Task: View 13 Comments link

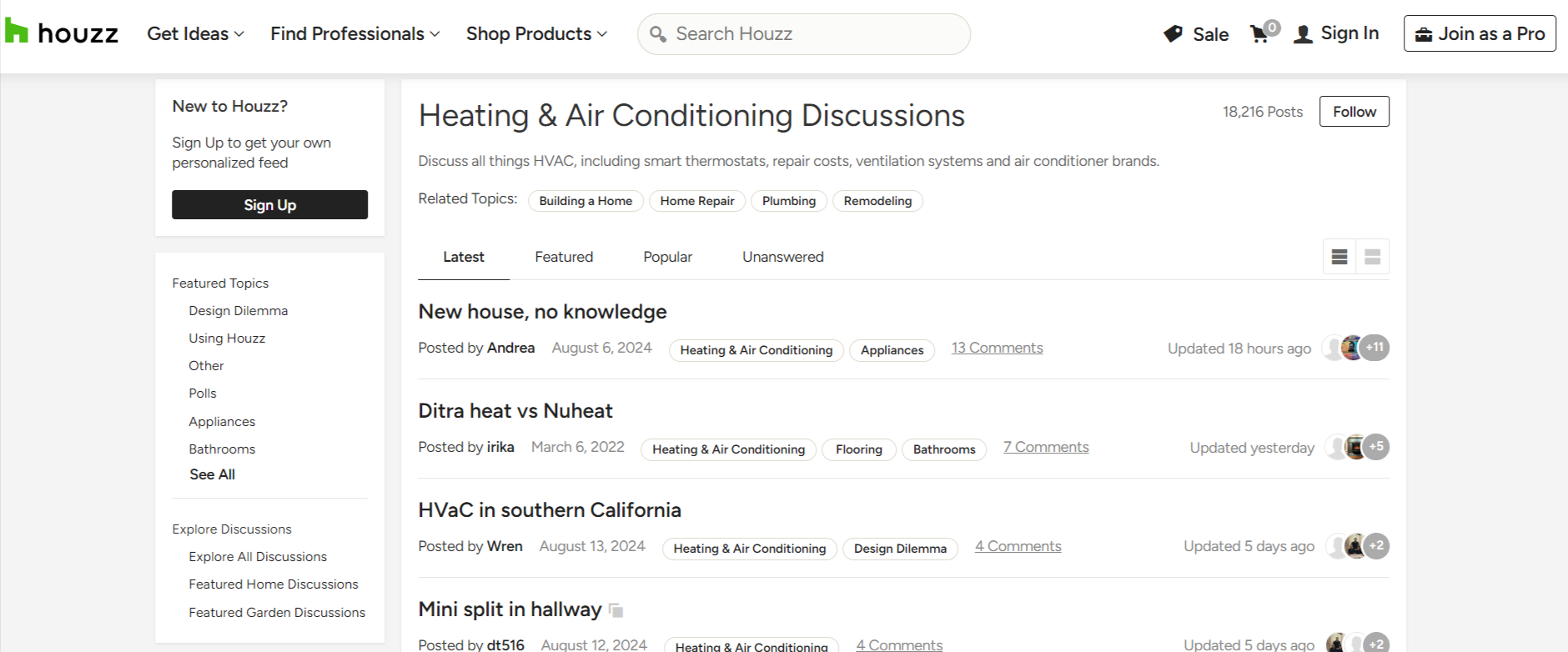Action: click(997, 348)
